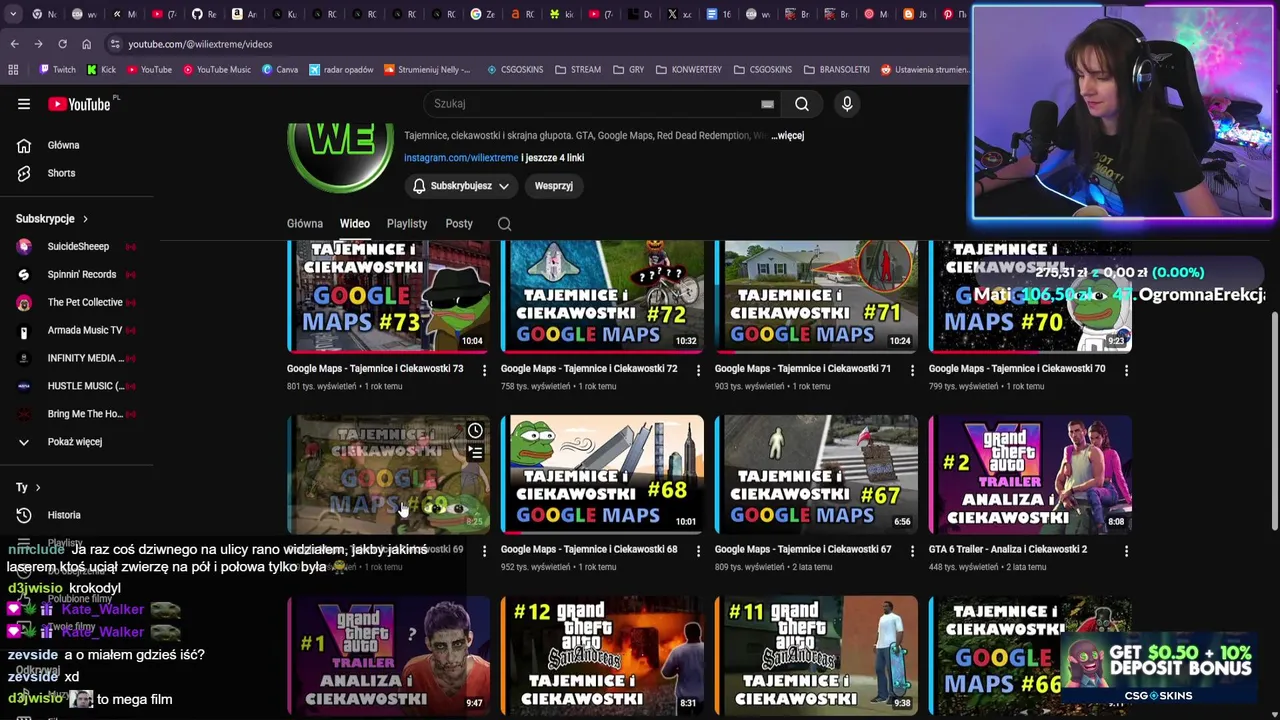Open the KONWERTERY bookmarks folder
Screen dimensions: 1280x720
point(688,70)
